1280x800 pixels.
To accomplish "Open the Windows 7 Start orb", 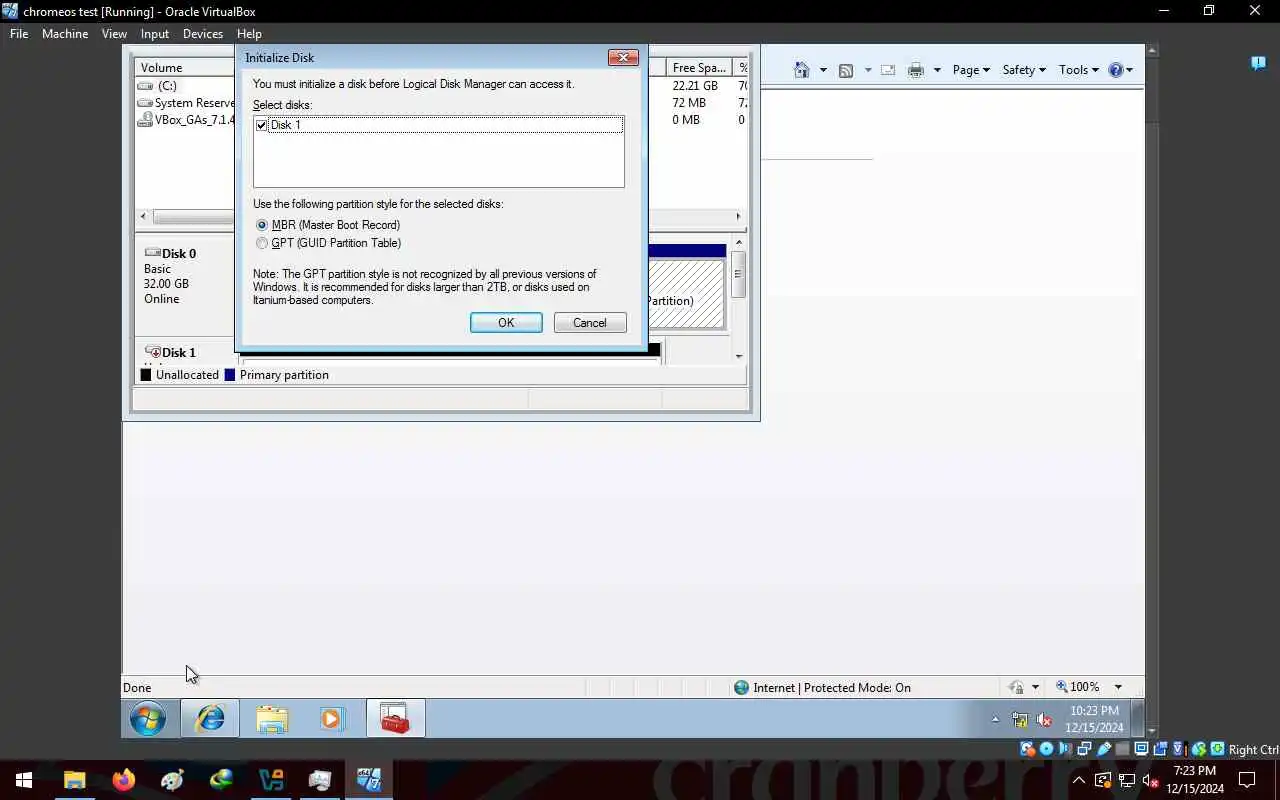I will point(148,719).
